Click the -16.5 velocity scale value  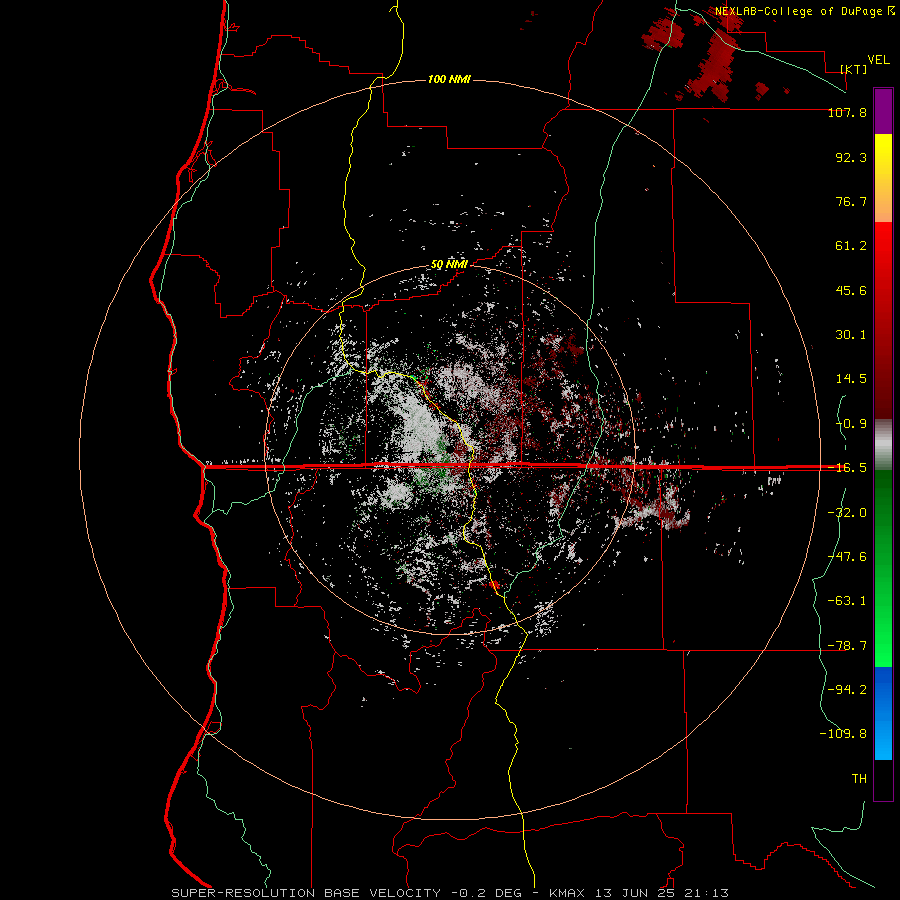click(847, 468)
